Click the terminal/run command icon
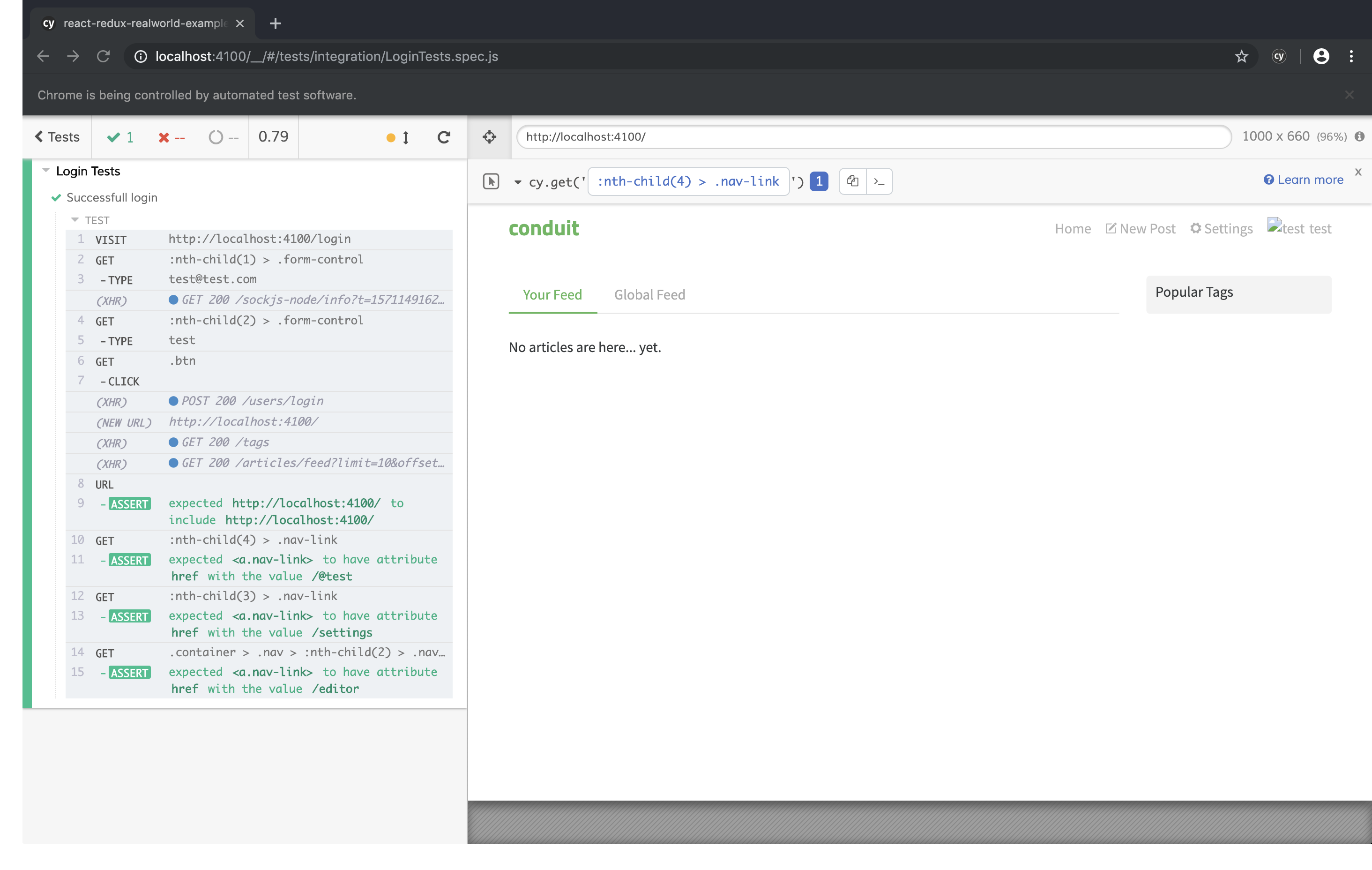The image size is (1372, 870). pyautogui.click(x=879, y=181)
